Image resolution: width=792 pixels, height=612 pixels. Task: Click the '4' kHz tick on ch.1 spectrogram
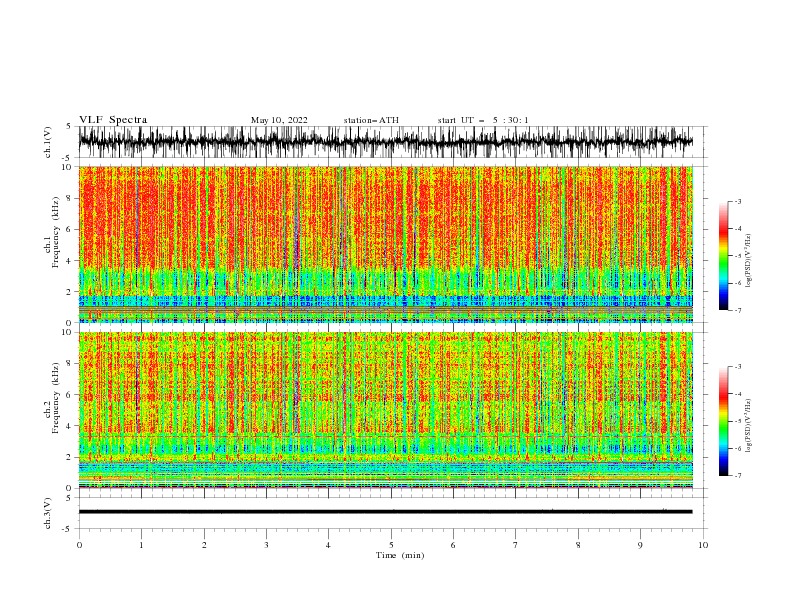pyautogui.click(x=69, y=261)
